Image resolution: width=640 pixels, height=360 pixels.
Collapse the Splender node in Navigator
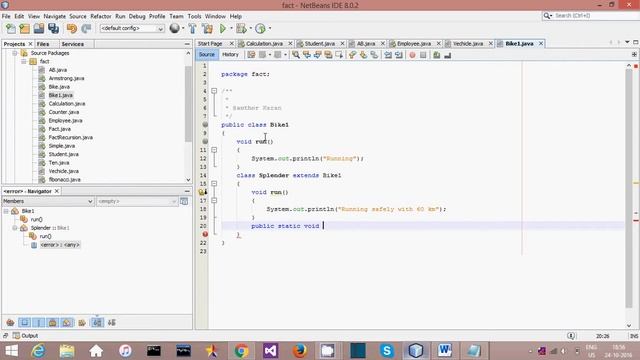coord(15,228)
